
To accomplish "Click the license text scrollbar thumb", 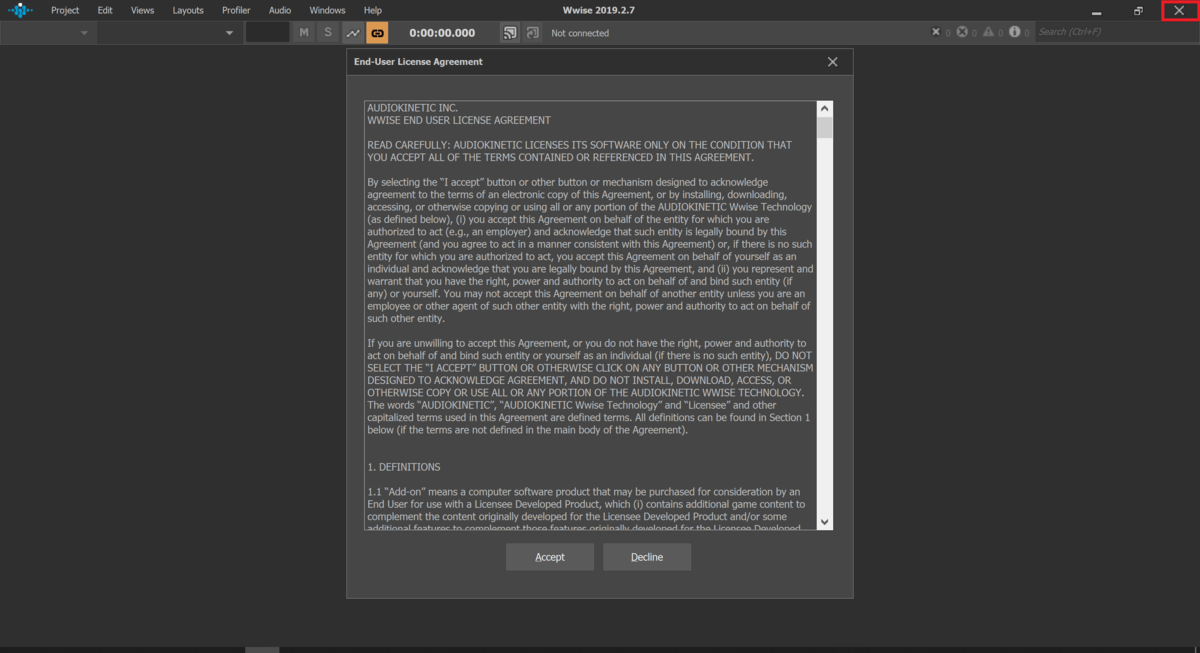I will coord(825,127).
